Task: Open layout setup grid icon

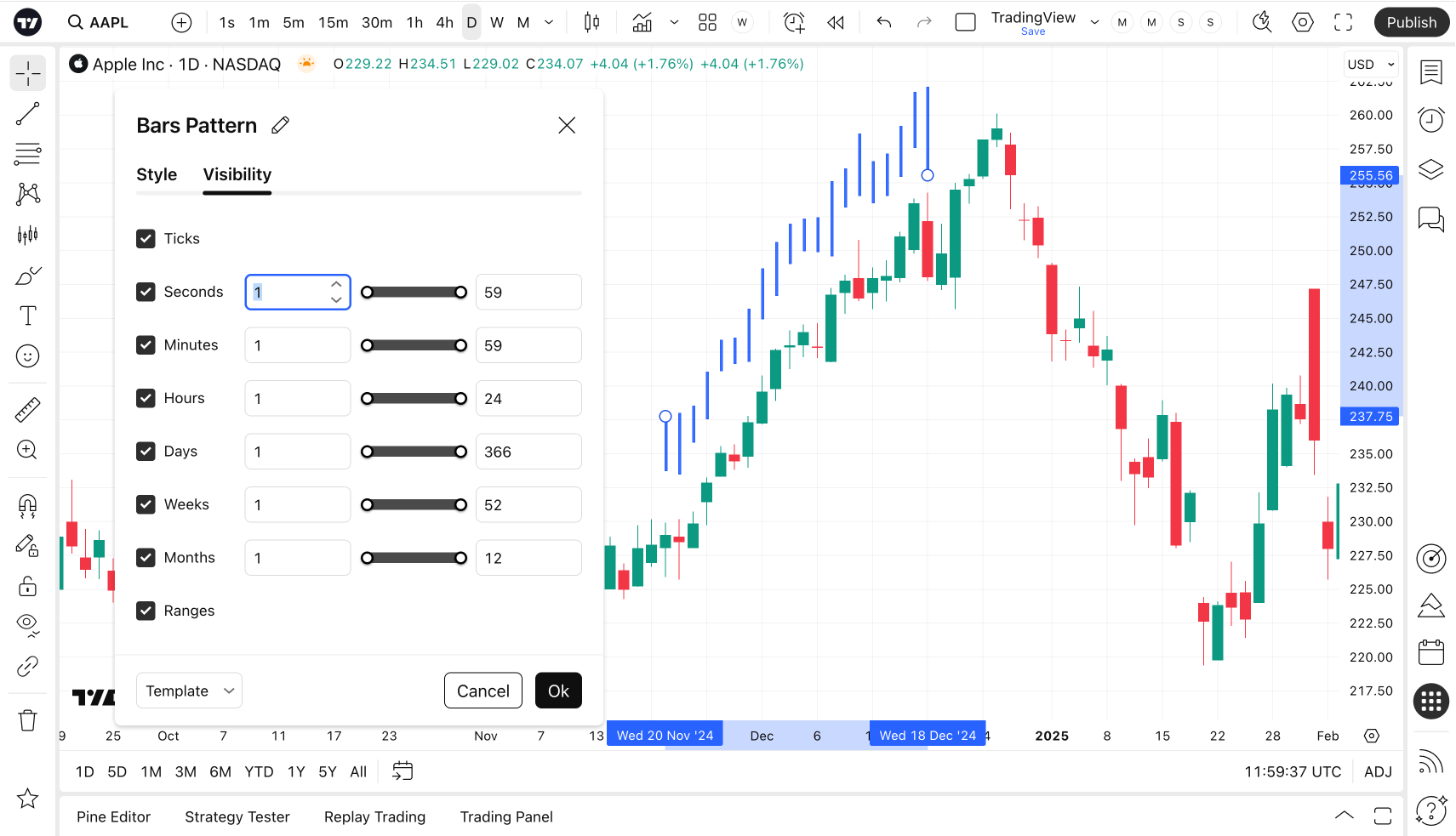Action: (707, 23)
